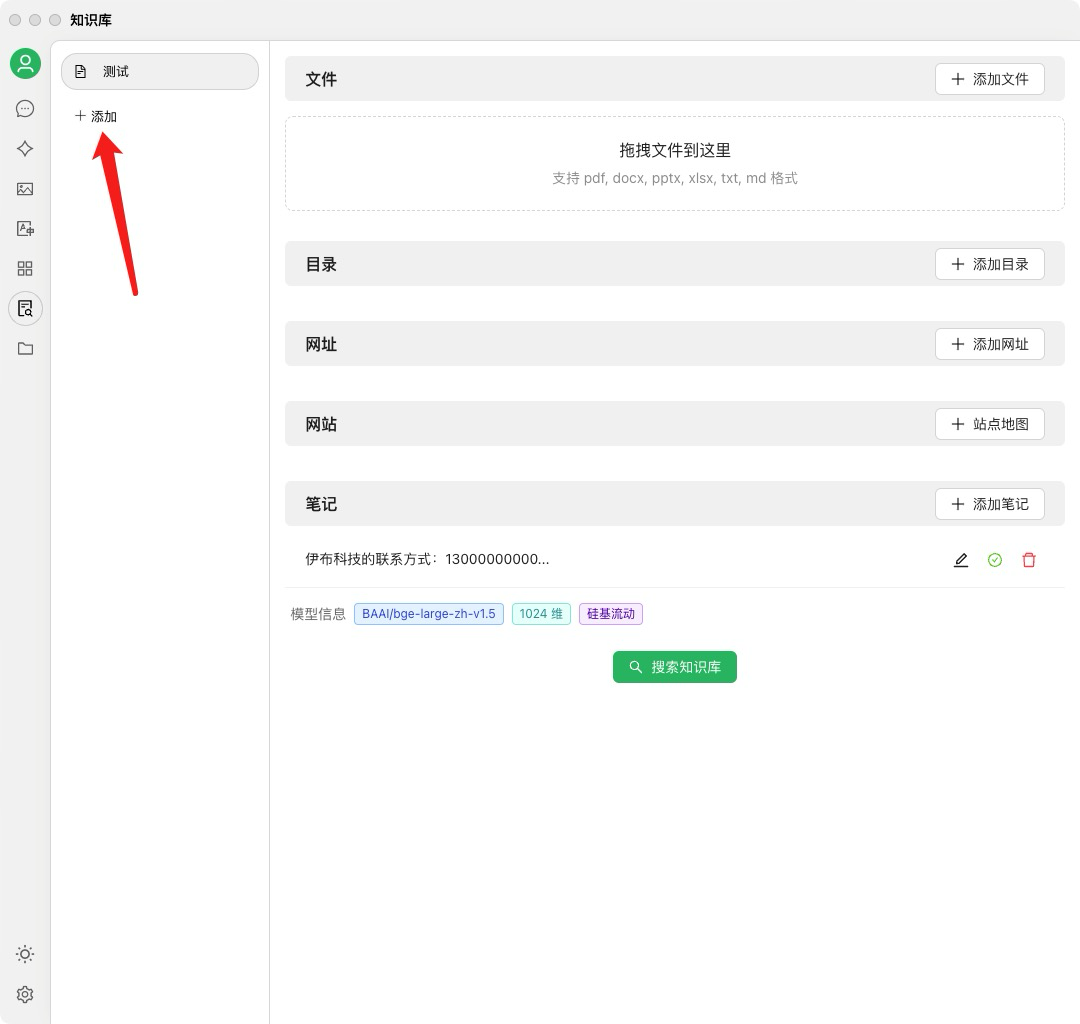Click the 拖拽文件到这里 drop zone

coord(675,163)
